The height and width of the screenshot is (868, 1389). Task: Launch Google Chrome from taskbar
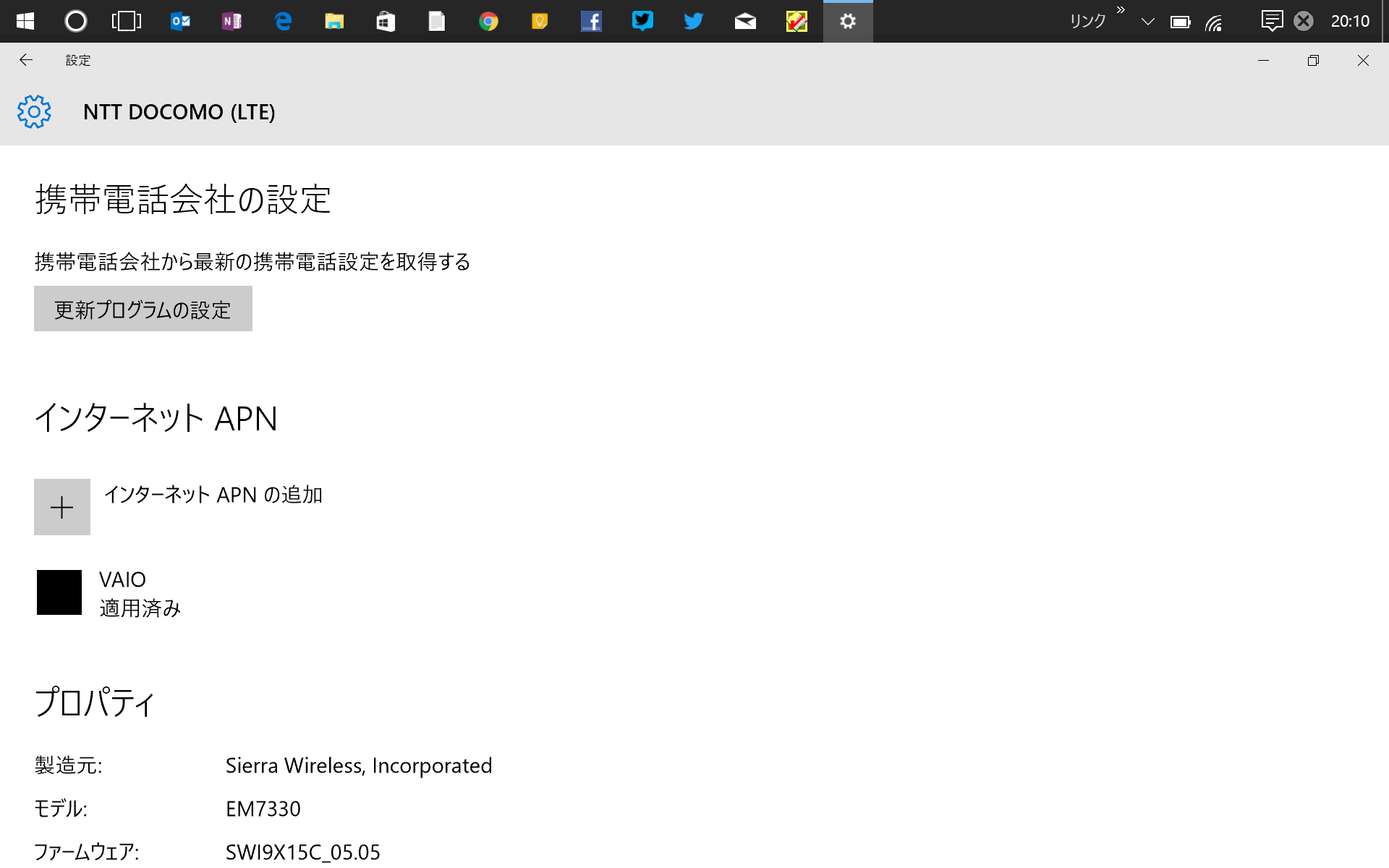point(488,22)
